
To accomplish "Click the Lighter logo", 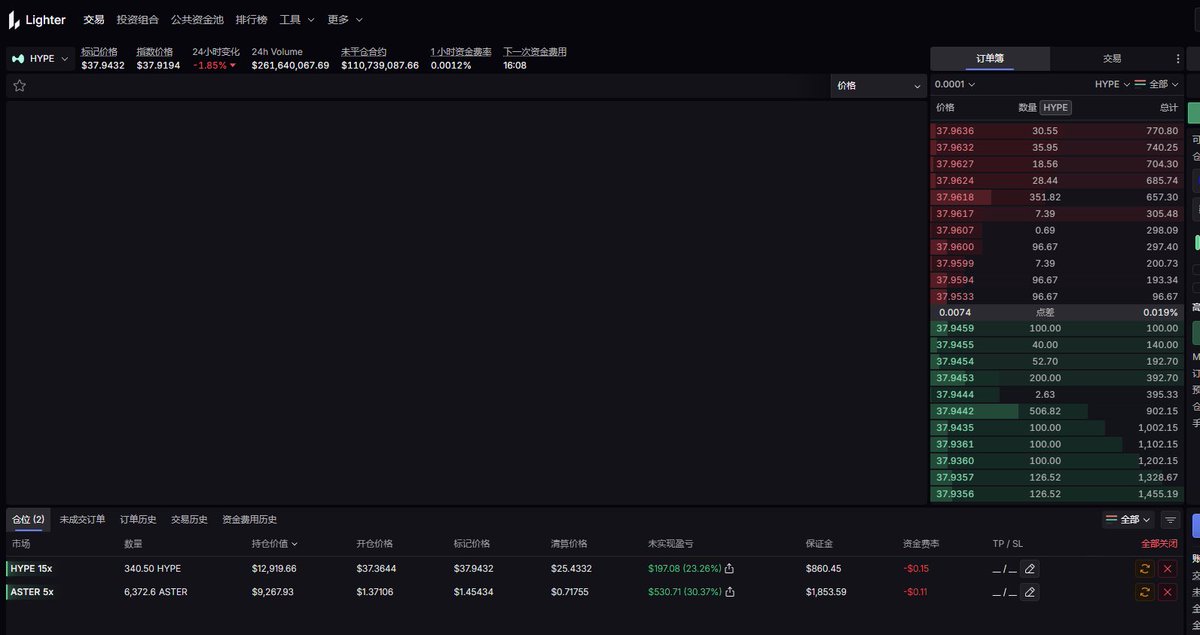I will coord(37,20).
